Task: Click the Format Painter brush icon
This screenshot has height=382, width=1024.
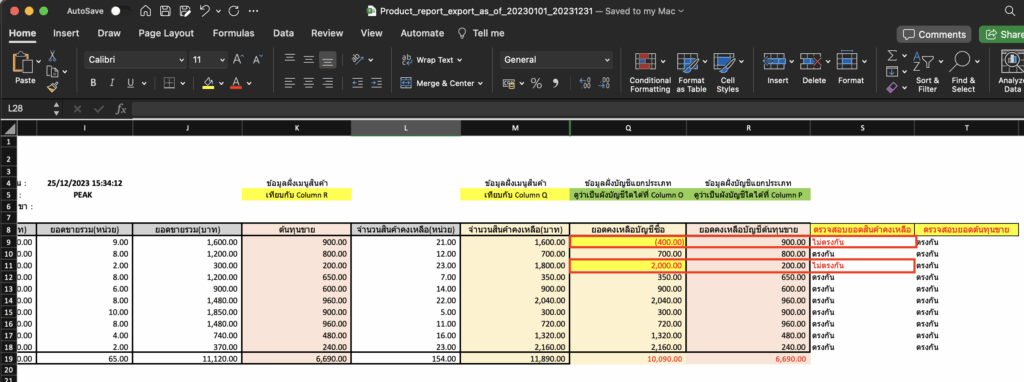Action: [x=52, y=87]
